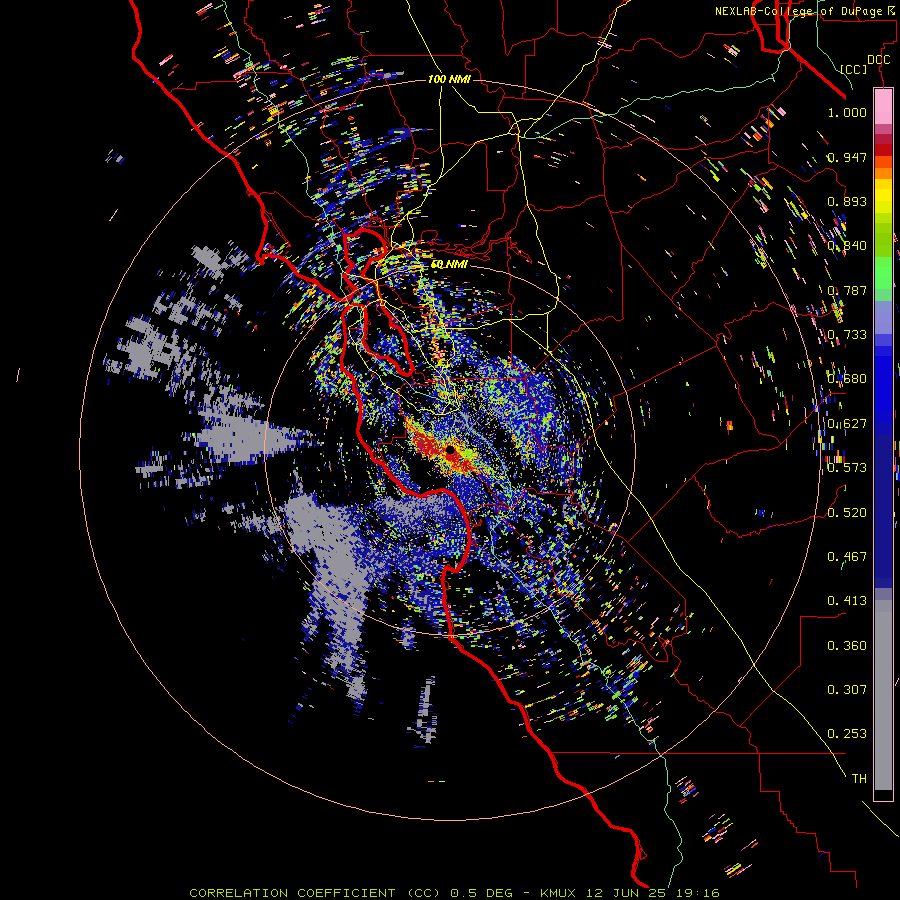Click the 0.520 scale value
Image resolution: width=900 pixels, height=900 pixels.
847,513
